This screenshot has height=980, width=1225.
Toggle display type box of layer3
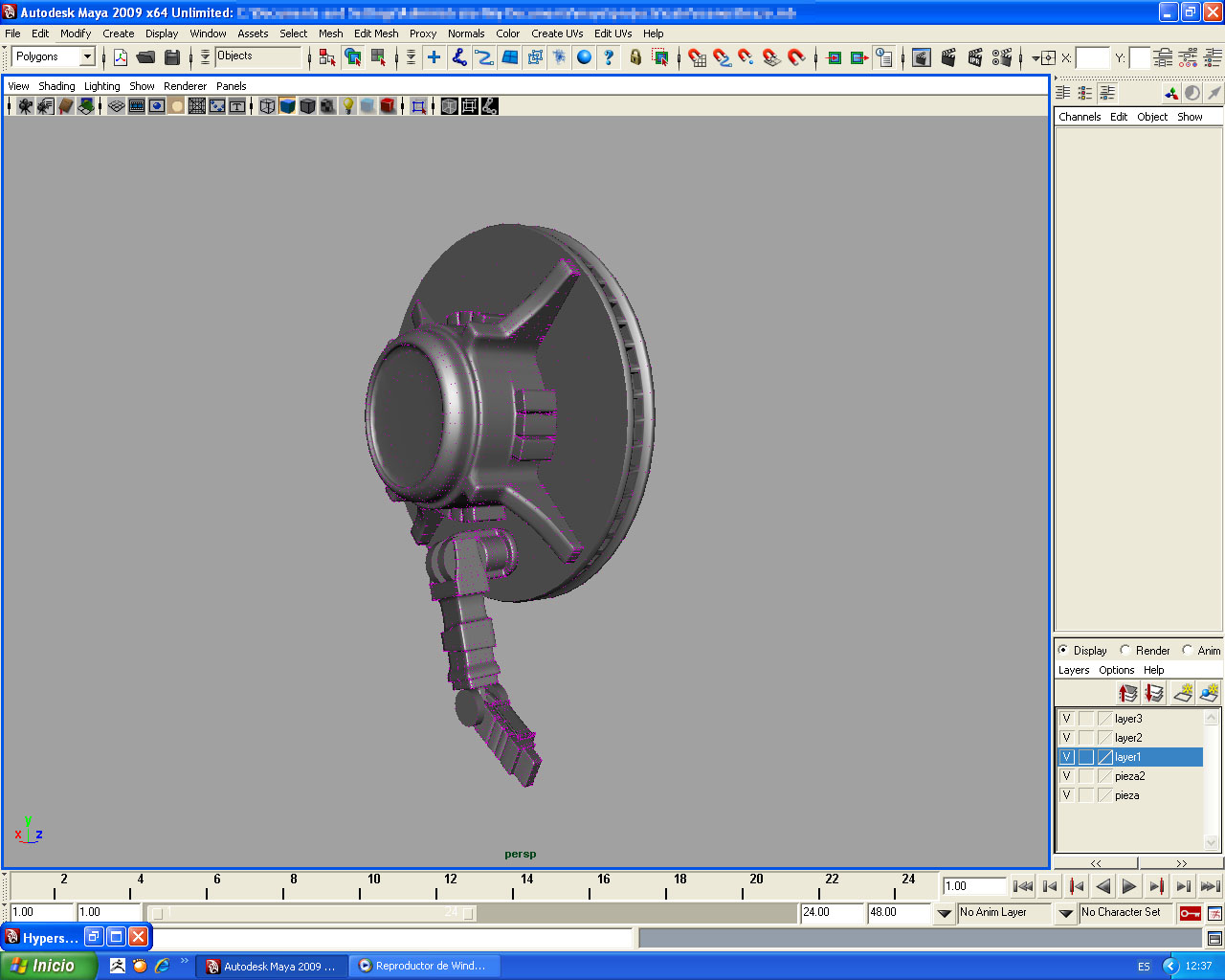tap(1086, 719)
